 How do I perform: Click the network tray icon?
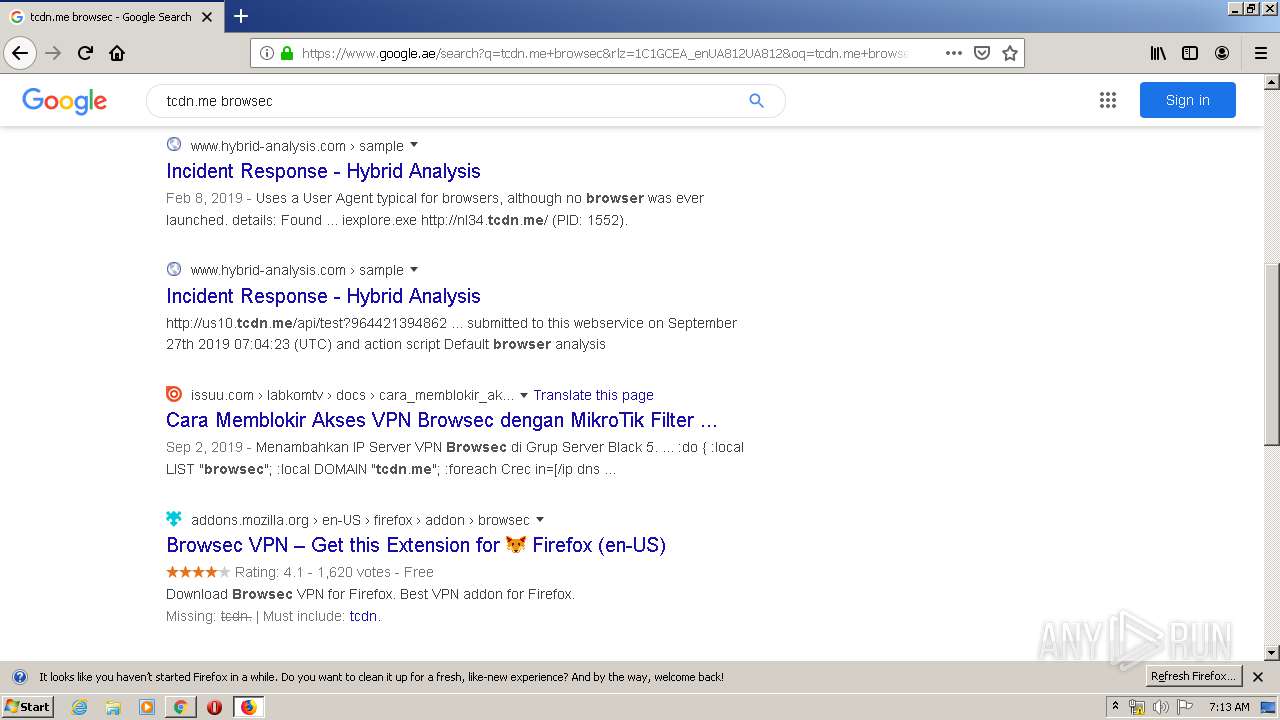coord(1137,707)
